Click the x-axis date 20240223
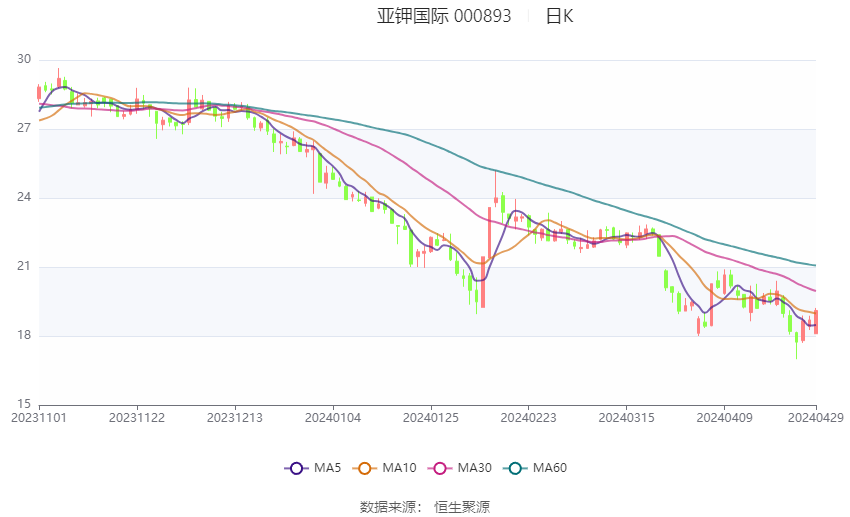This screenshot has height=517, width=850. coord(529,418)
